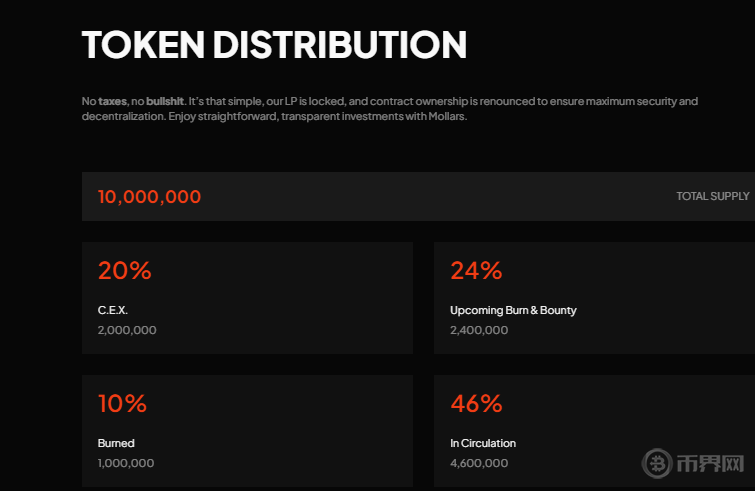Click the 4,600,000 token amount
Viewport: 755px width, 491px height.
pyautogui.click(x=479, y=463)
